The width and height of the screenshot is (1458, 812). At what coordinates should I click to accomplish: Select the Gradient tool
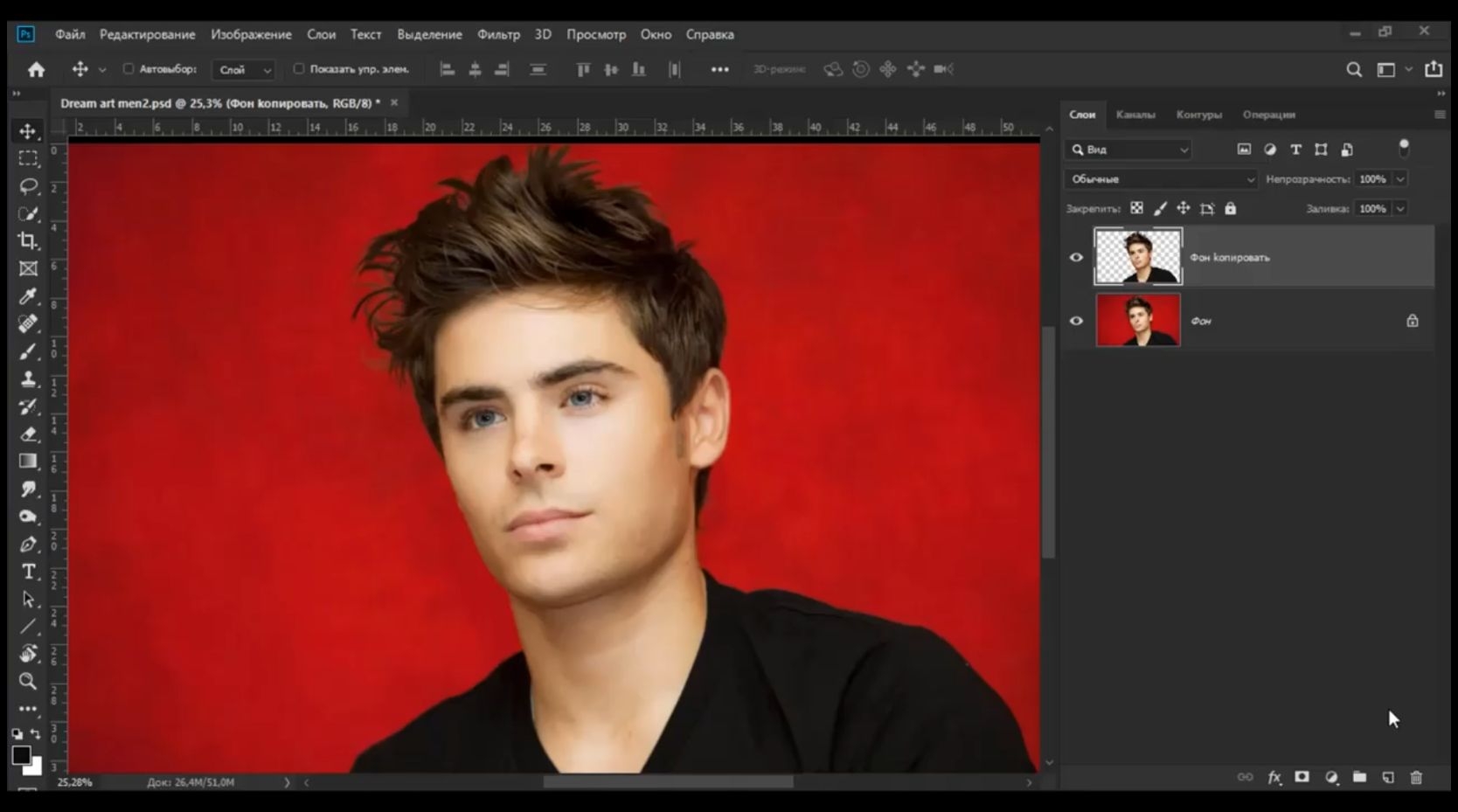tap(28, 462)
